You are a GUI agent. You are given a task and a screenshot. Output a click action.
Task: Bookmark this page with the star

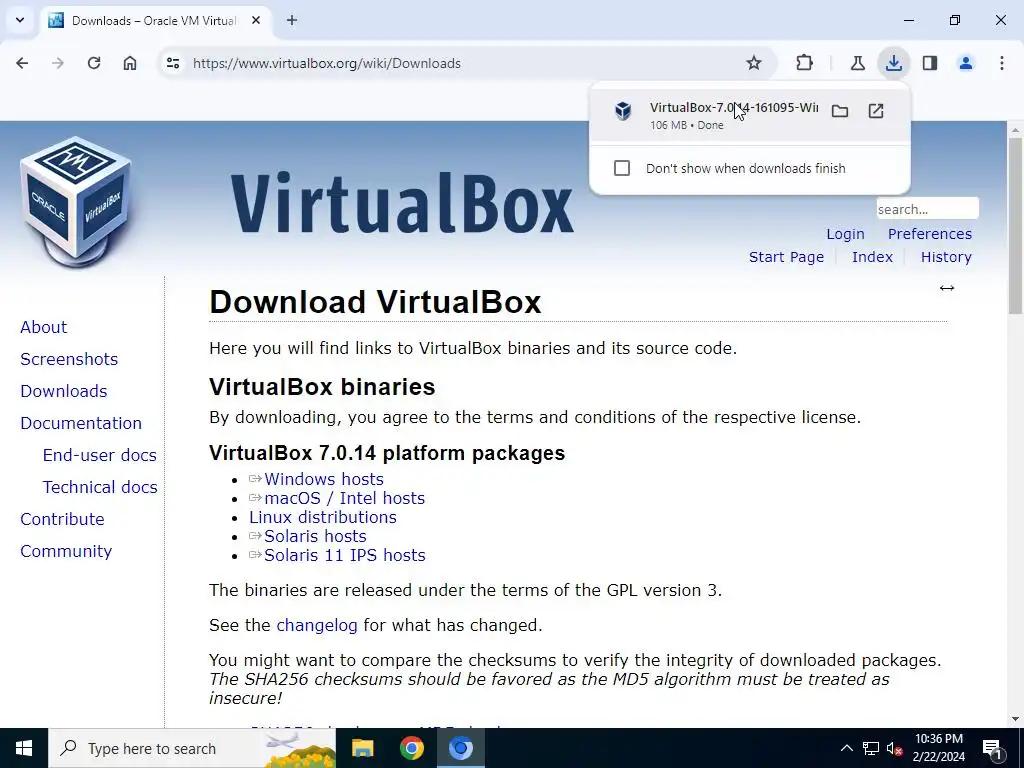point(754,63)
